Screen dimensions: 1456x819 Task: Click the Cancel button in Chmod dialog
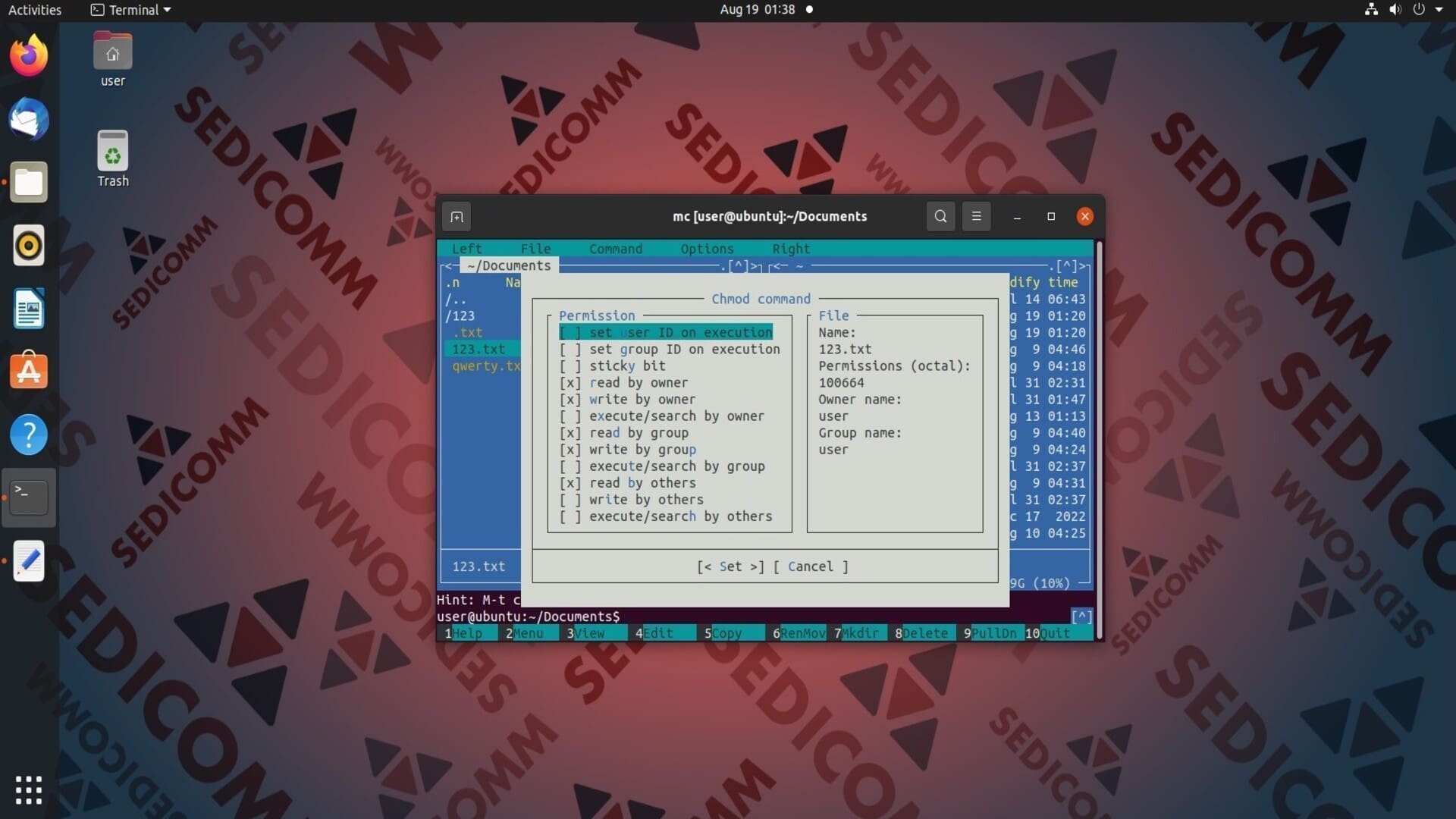pos(811,566)
